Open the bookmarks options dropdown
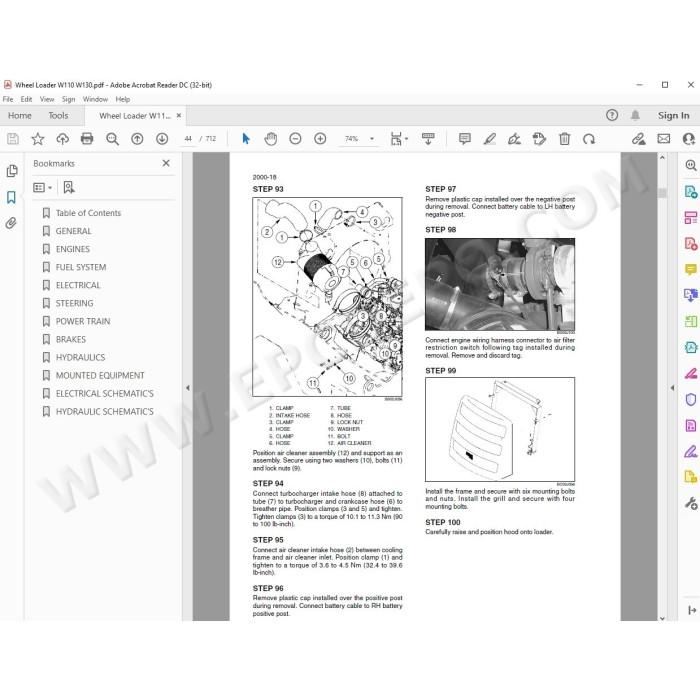Screen dimensions: 700x700 point(42,188)
